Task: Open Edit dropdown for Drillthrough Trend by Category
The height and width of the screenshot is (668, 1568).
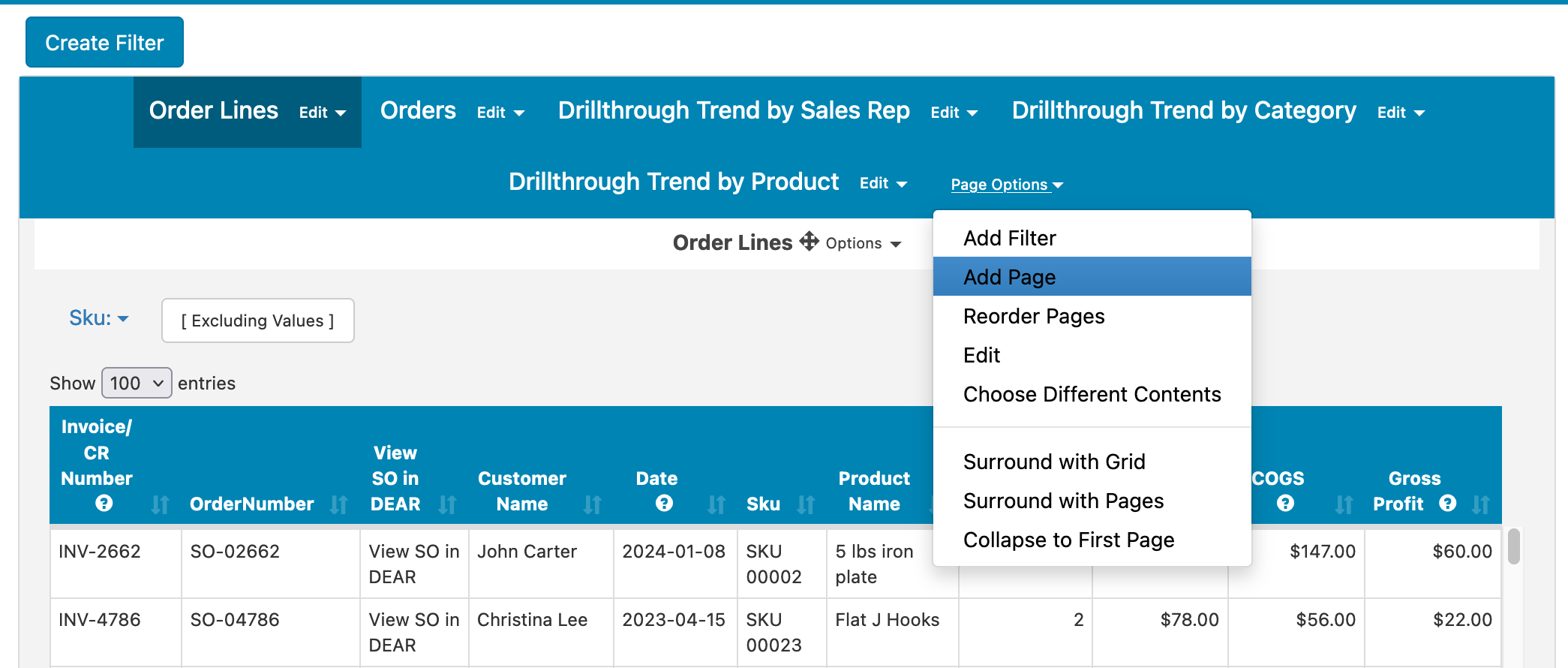Action: (x=1401, y=113)
